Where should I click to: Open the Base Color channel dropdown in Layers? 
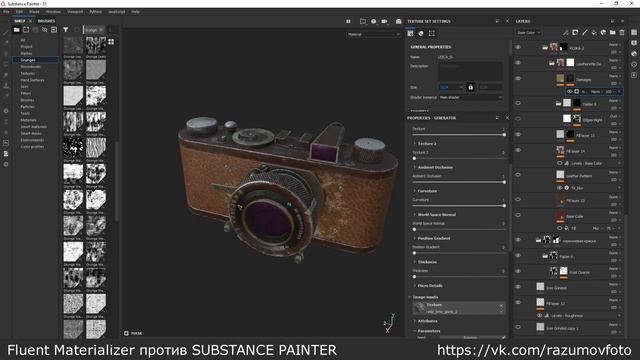pos(529,33)
